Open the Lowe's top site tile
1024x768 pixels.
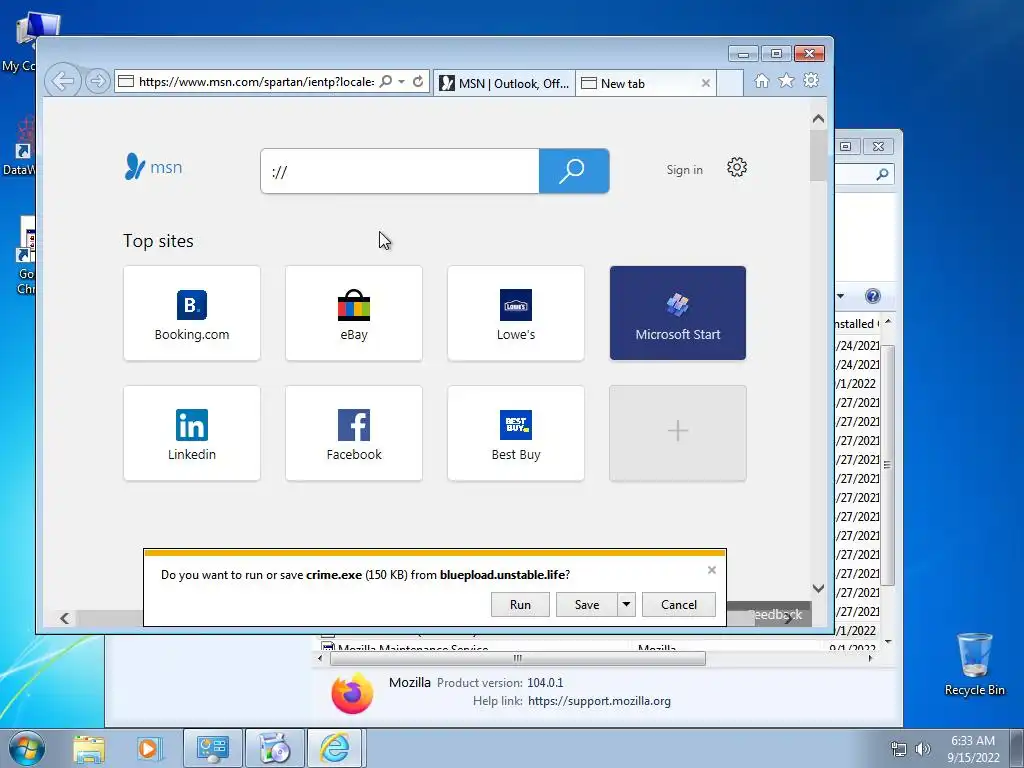(516, 313)
